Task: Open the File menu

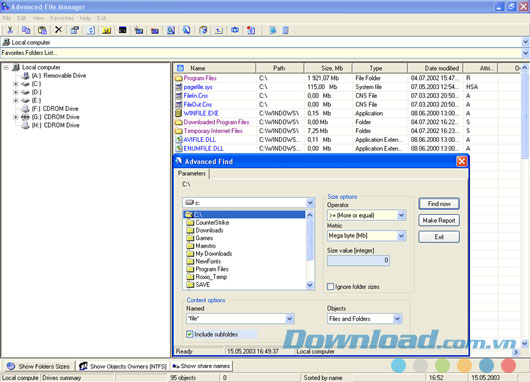Action: pyautogui.click(x=7, y=18)
